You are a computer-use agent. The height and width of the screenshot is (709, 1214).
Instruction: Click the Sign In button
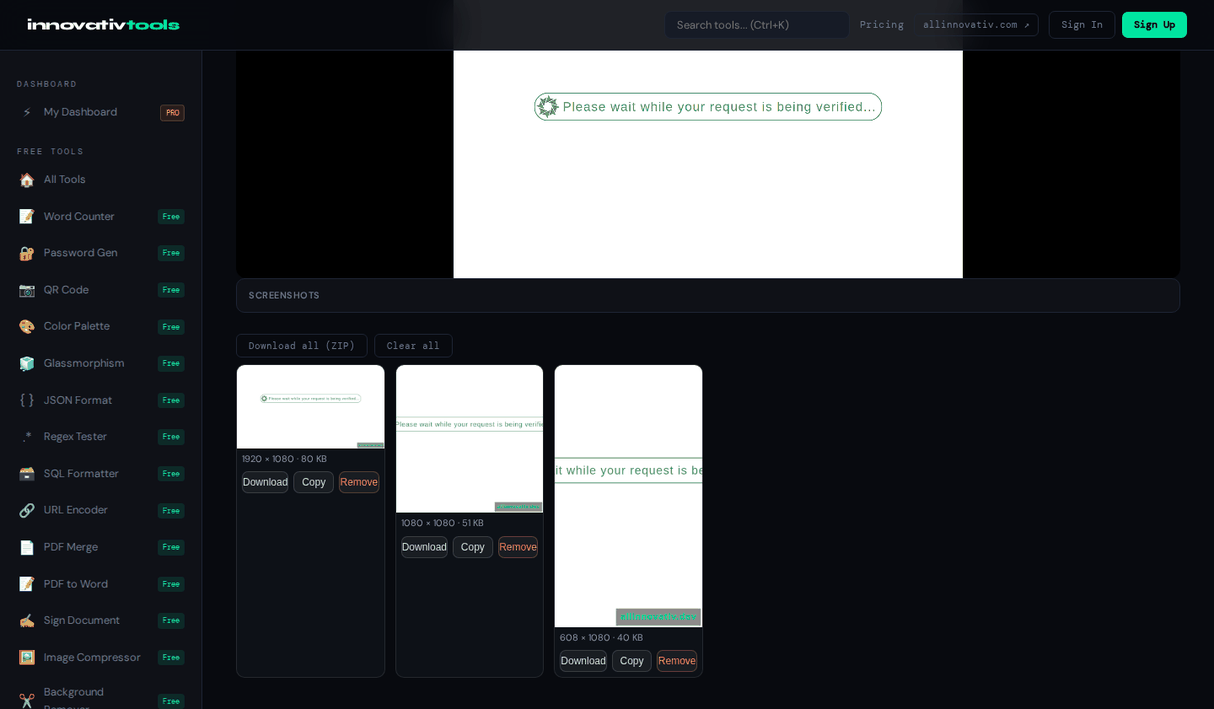click(x=1082, y=25)
